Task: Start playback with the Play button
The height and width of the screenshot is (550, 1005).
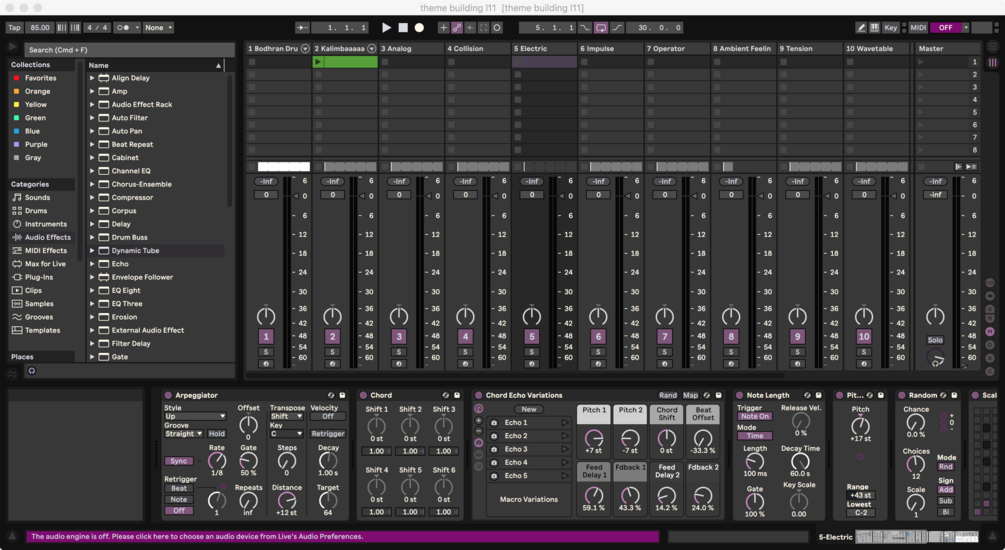Action: (386, 28)
